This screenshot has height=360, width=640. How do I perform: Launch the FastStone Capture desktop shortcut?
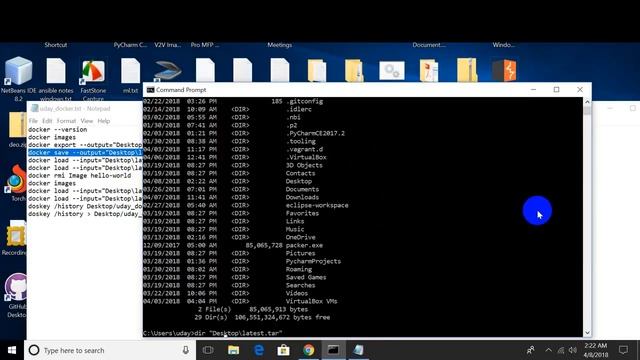coord(93,78)
